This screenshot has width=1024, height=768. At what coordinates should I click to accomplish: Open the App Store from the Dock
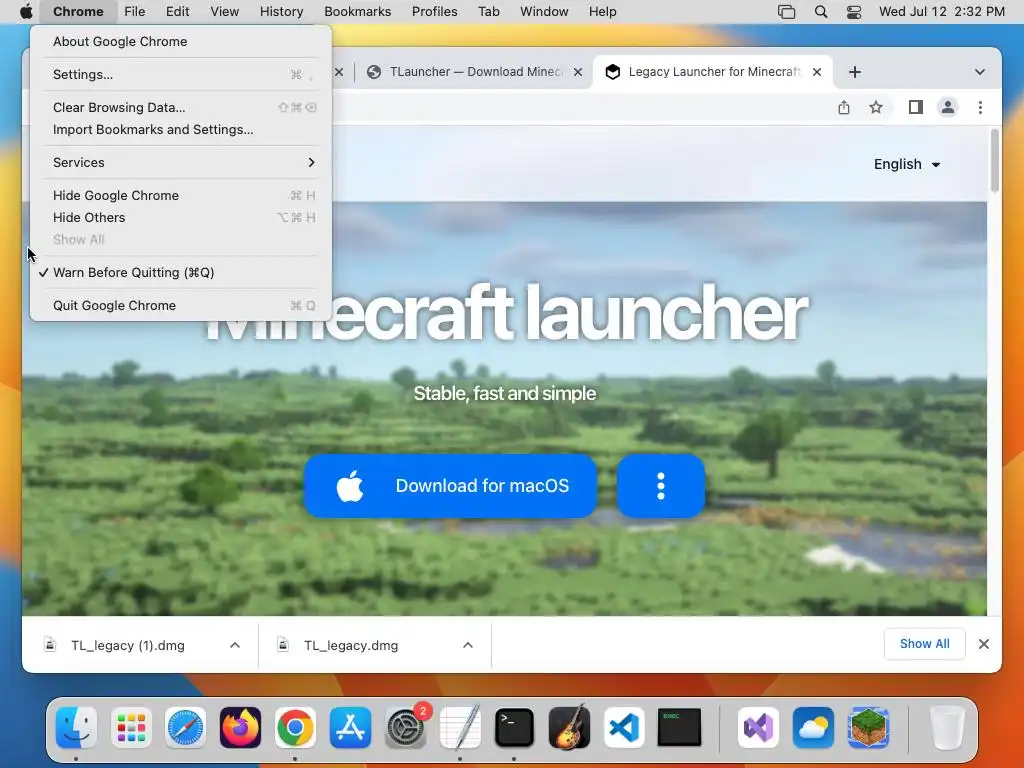click(x=350, y=727)
